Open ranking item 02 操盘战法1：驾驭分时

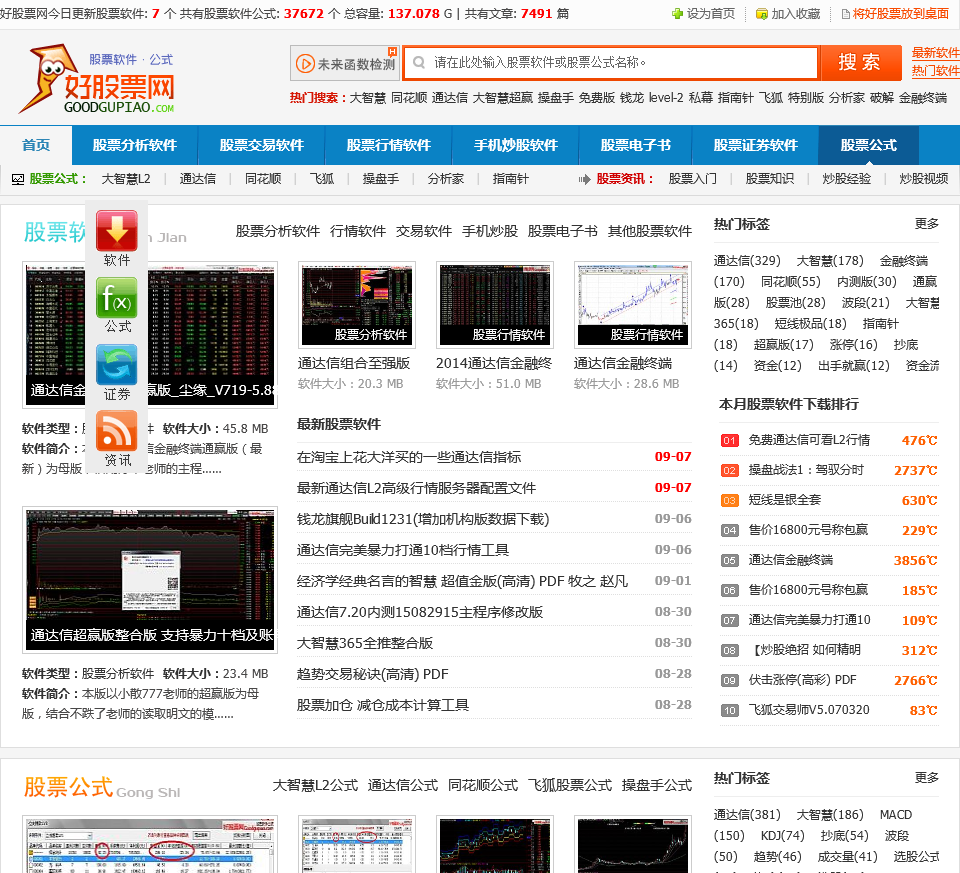click(x=806, y=470)
